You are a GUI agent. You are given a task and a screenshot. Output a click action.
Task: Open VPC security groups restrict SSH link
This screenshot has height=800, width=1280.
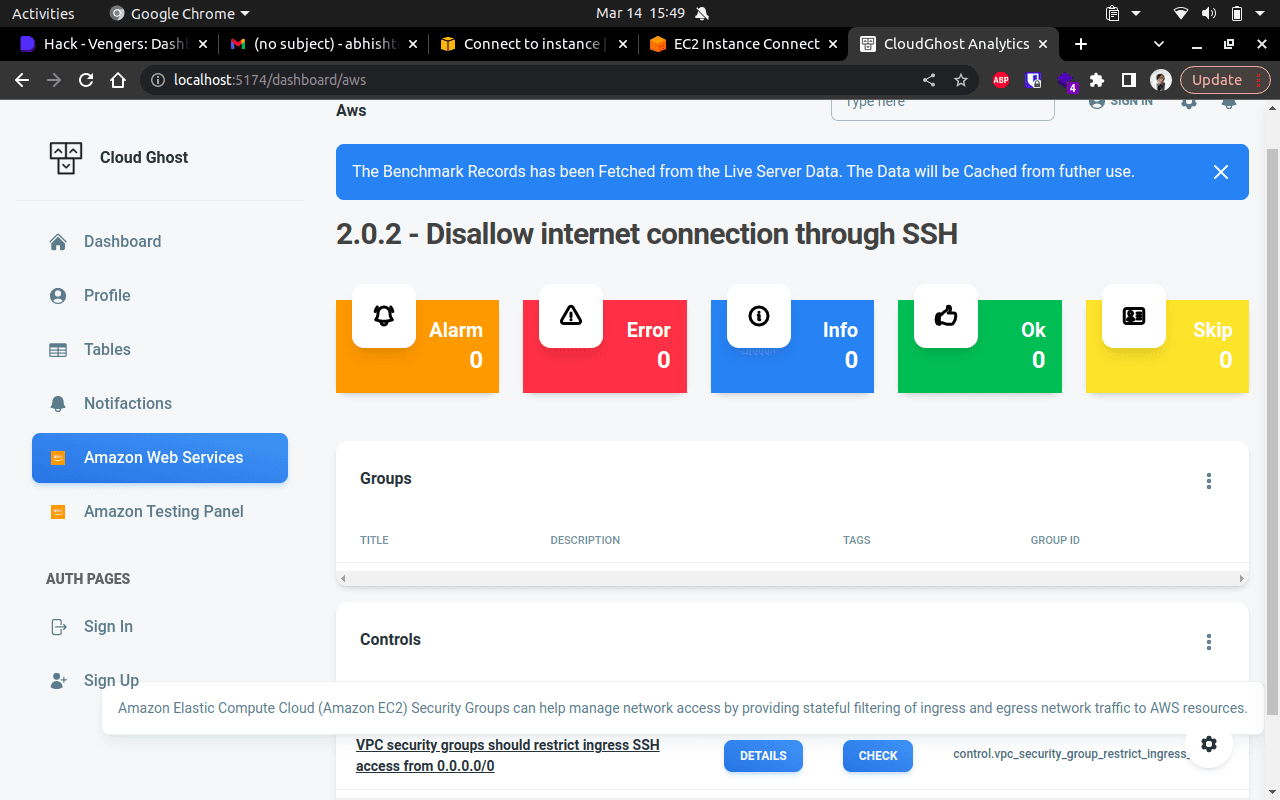point(508,756)
